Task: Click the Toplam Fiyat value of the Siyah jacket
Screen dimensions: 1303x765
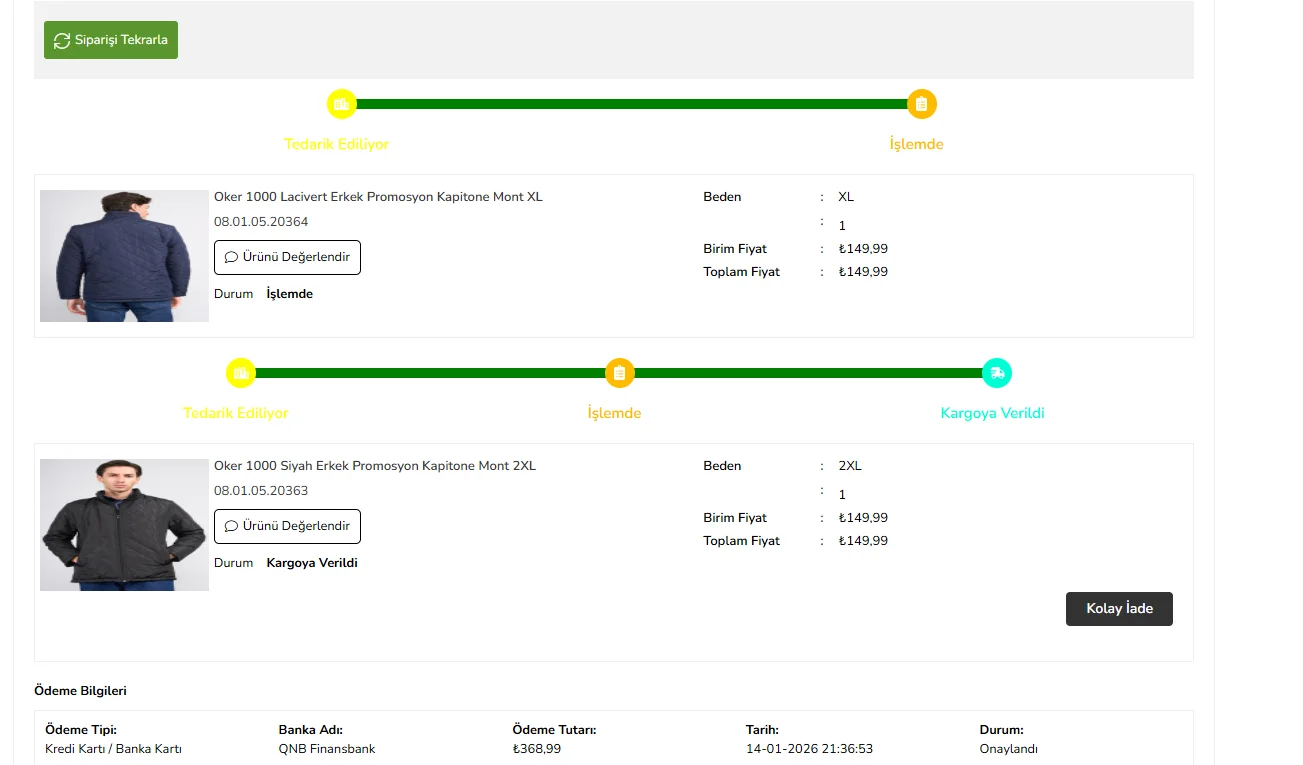Action: click(x=863, y=541)
